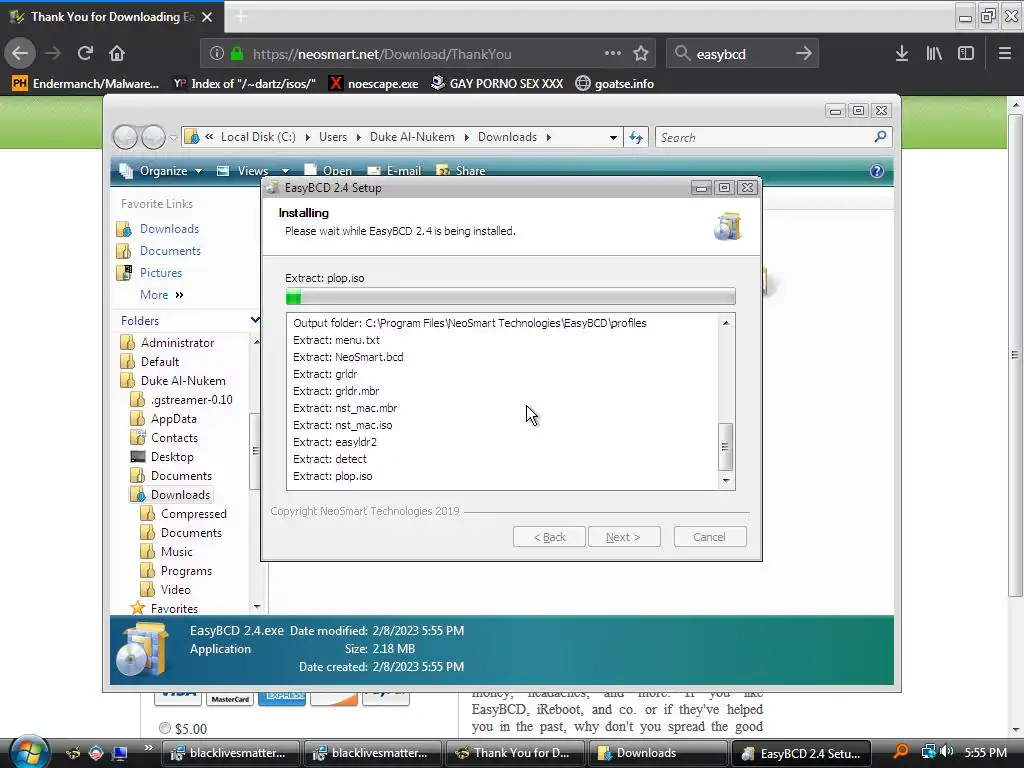
Task: Switch to Downloads taskbar button
Action: pyautogui.click(x=658, y=753)
